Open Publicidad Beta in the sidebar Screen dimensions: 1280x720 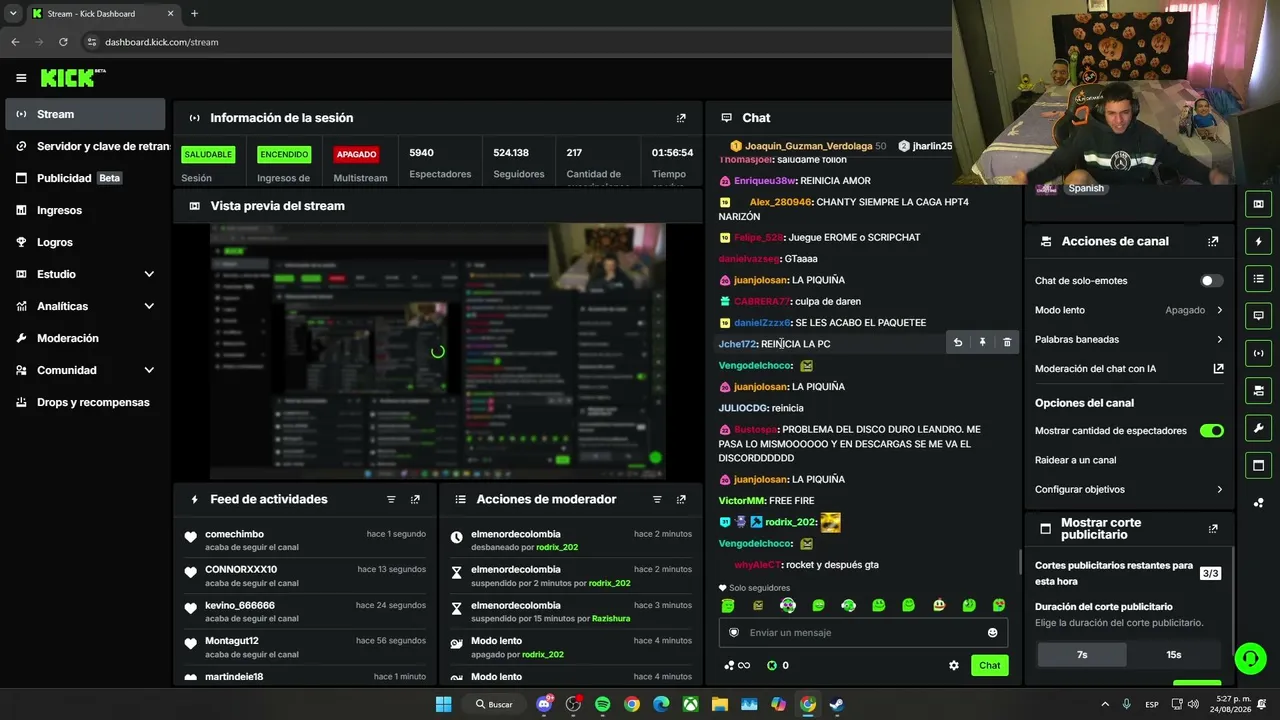coord(85,178)
